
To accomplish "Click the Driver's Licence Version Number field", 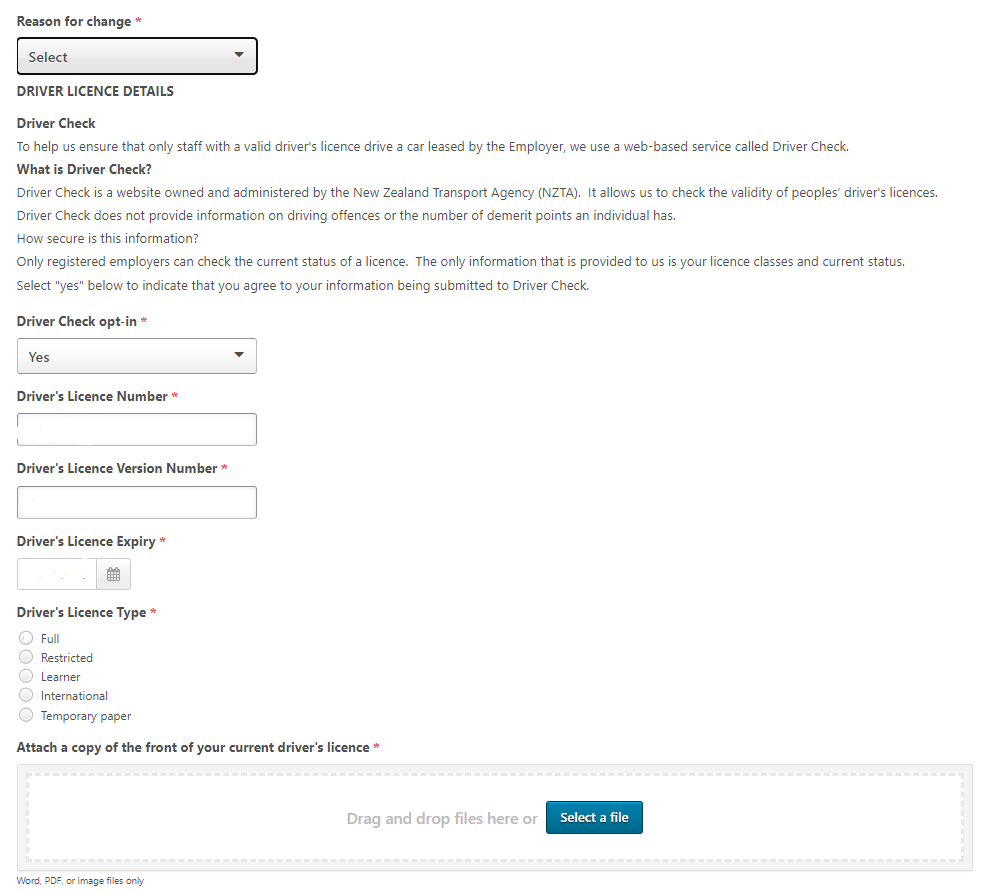I will [x=137, y=503].
